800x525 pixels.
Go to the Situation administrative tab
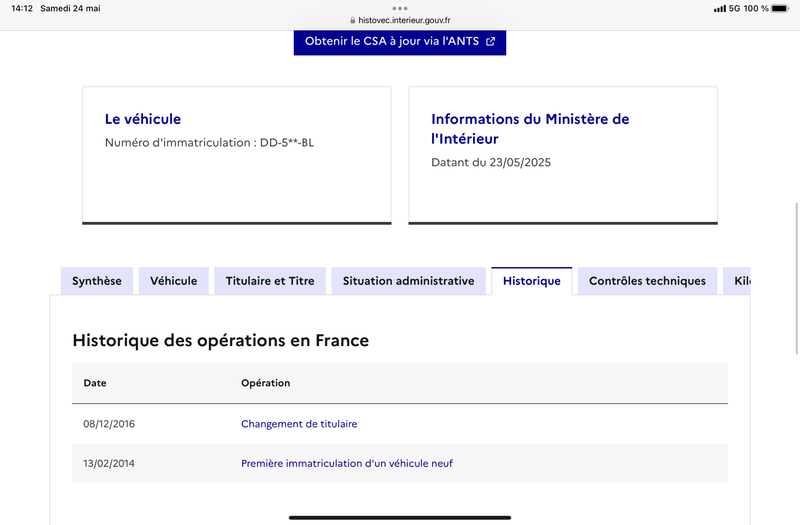409,281
